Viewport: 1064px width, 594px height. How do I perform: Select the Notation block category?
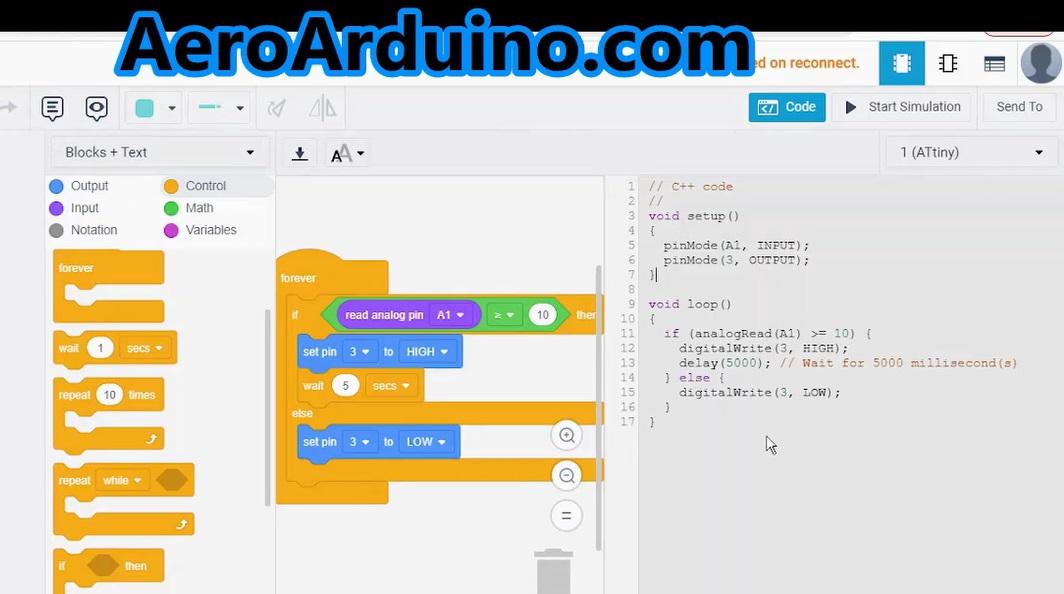(x=83, y=230)
